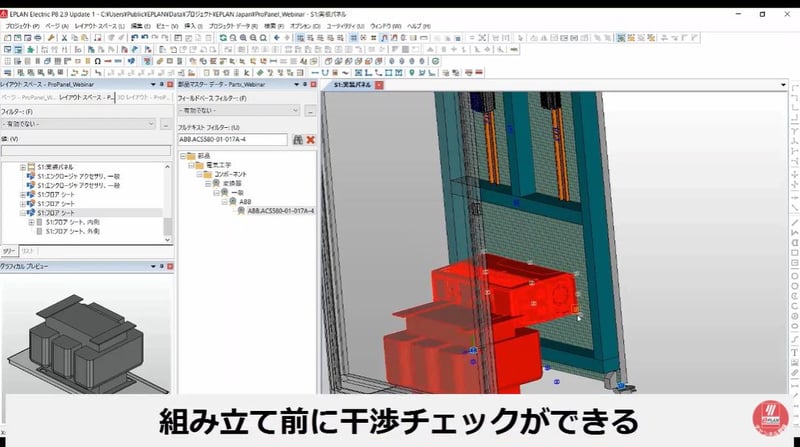Switch to the 3D レイアウト navigator tab

(x=142, y=97)
